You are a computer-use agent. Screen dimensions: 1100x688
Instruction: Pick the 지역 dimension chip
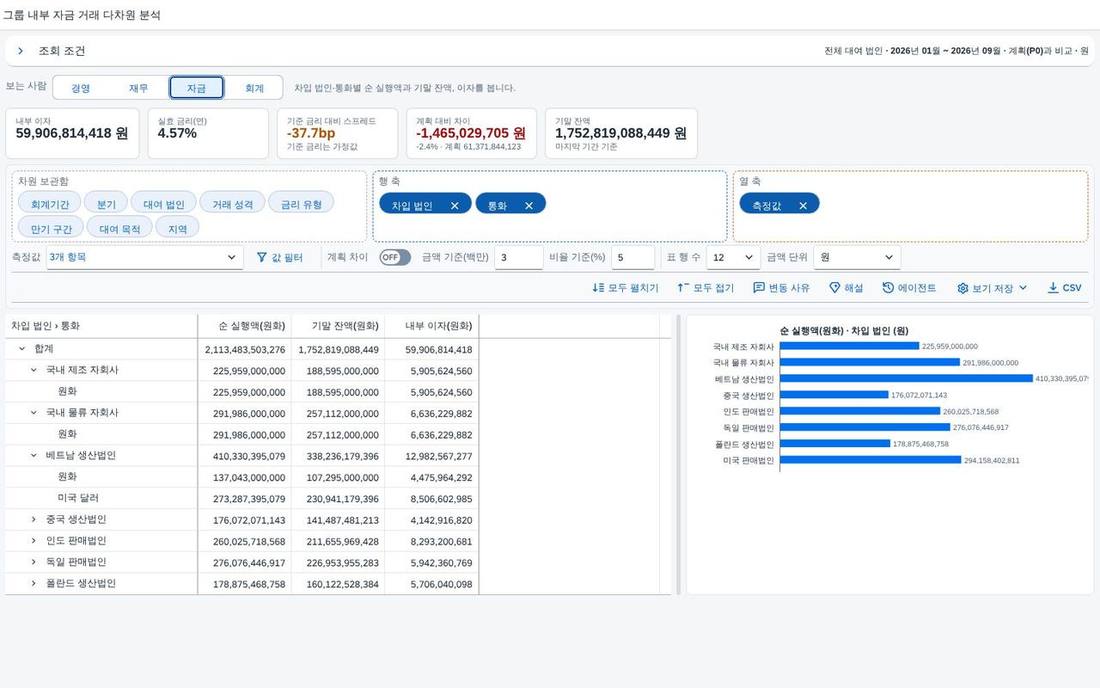177,229
